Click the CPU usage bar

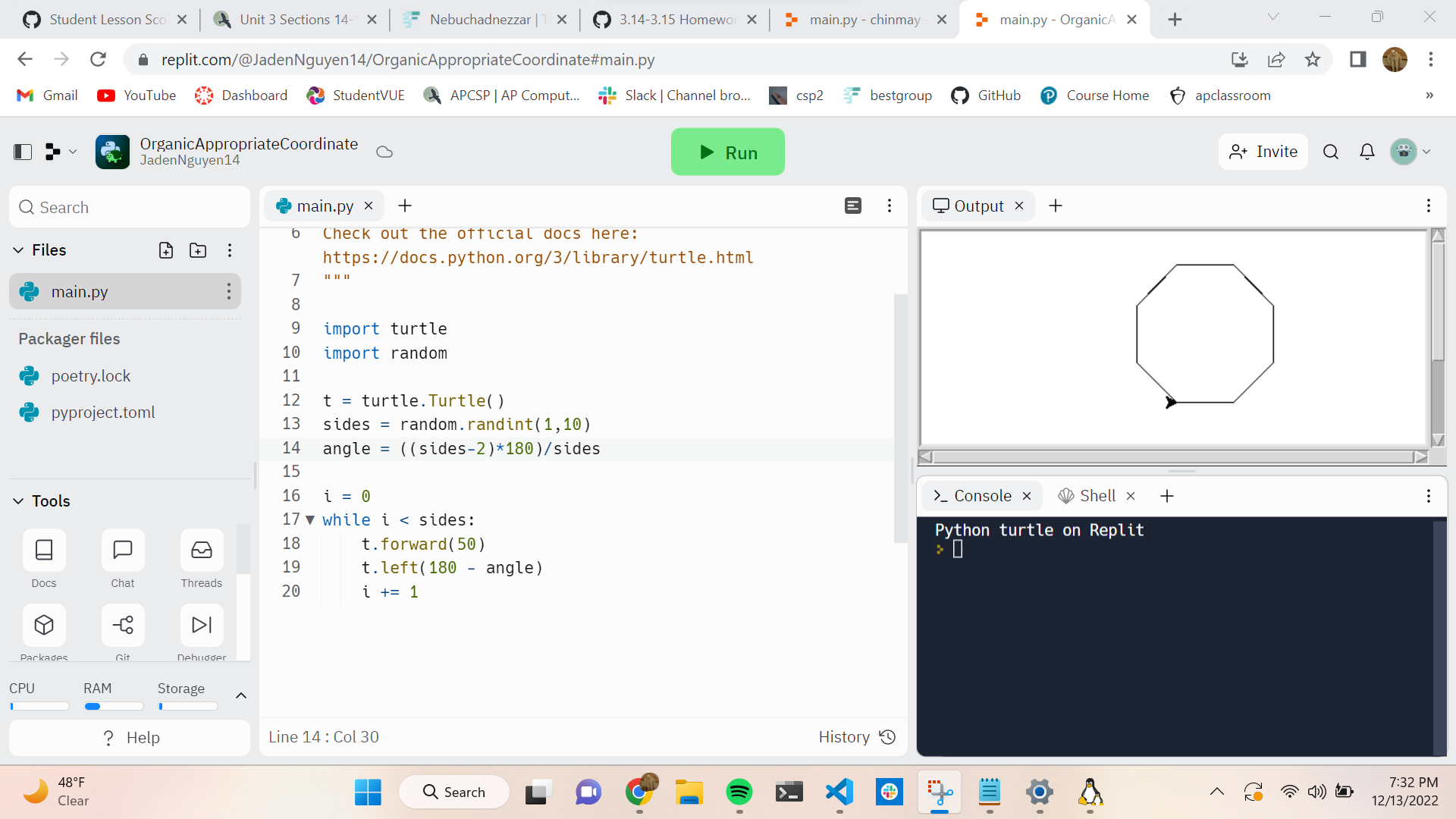pyautogui.click(x=39, y=706)
